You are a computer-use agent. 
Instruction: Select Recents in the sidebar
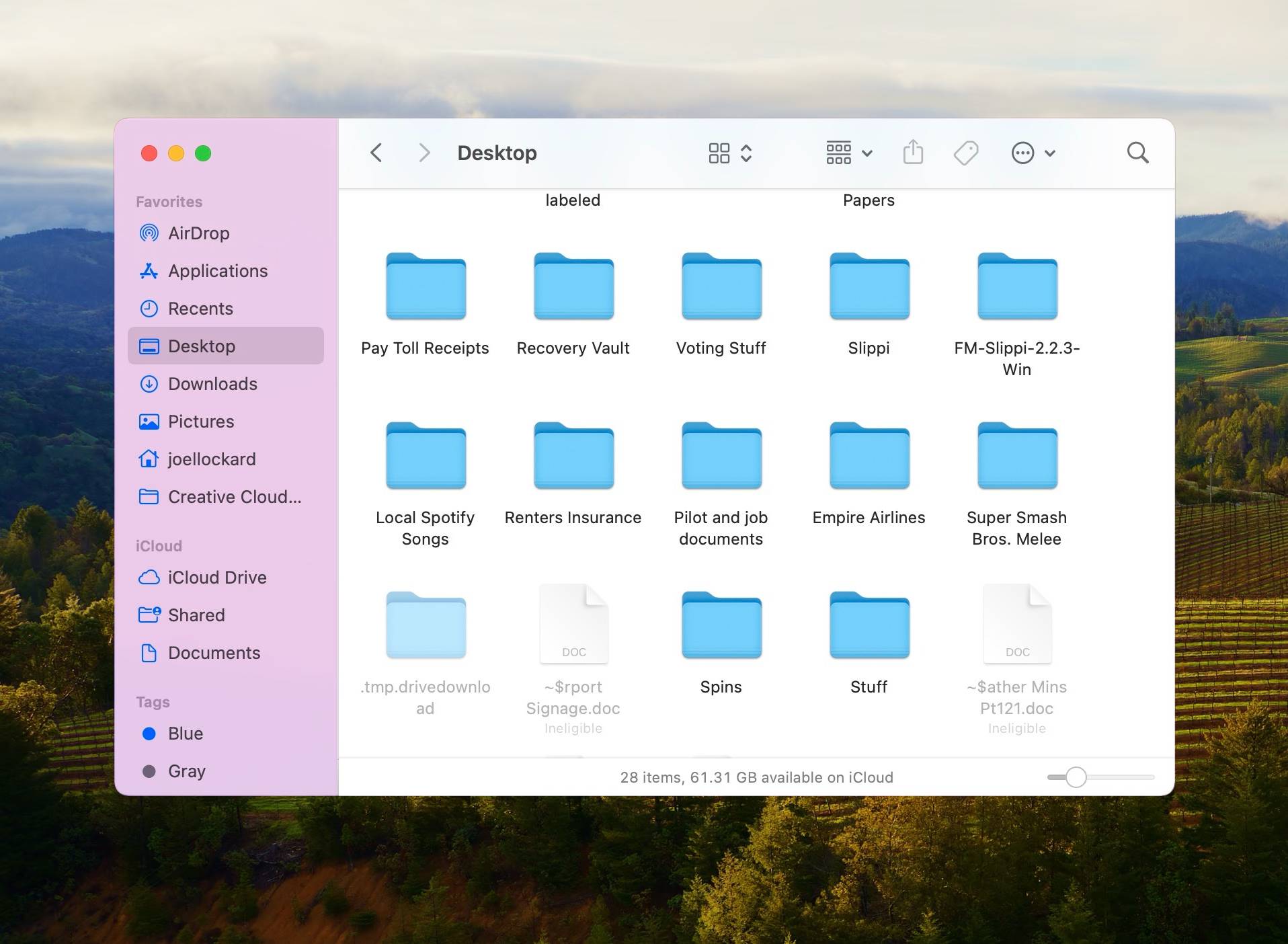coord(200,309)
